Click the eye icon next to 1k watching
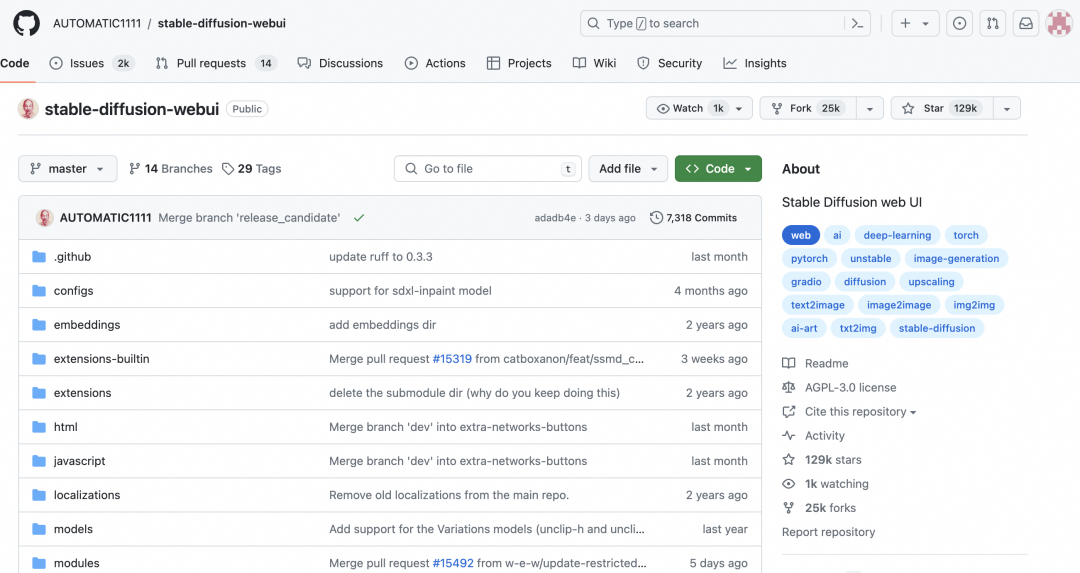This screenshot has width=1080, height=573. 789,483
